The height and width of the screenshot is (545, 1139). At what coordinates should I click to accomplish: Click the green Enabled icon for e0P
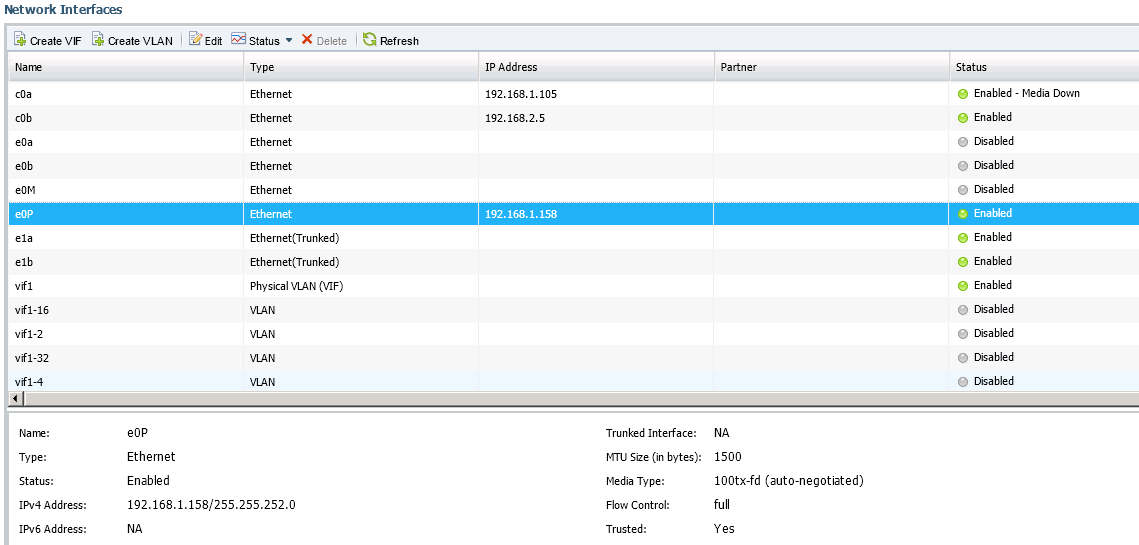tap(963, 214)
